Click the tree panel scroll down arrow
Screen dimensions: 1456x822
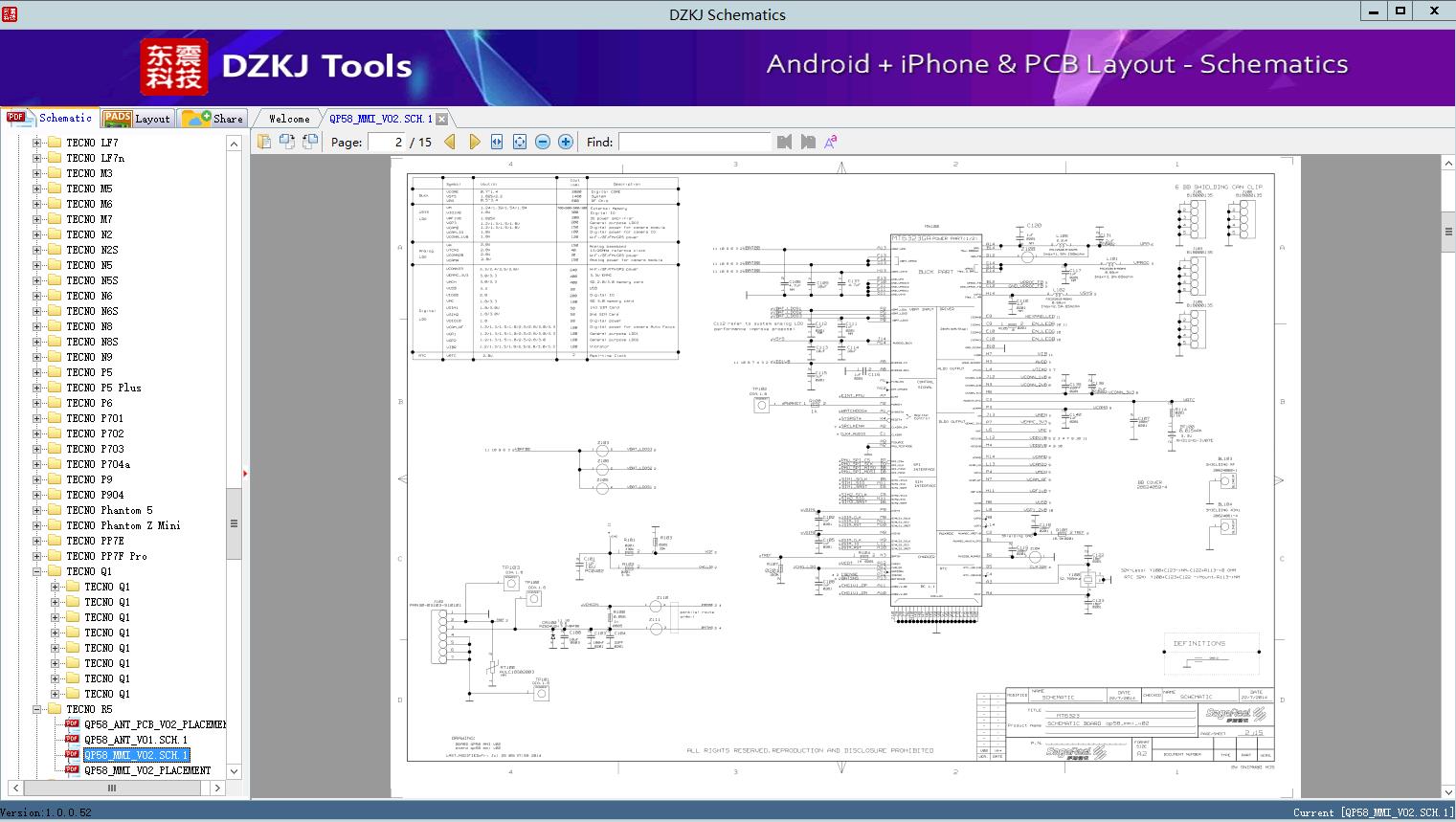click(234, 770)
